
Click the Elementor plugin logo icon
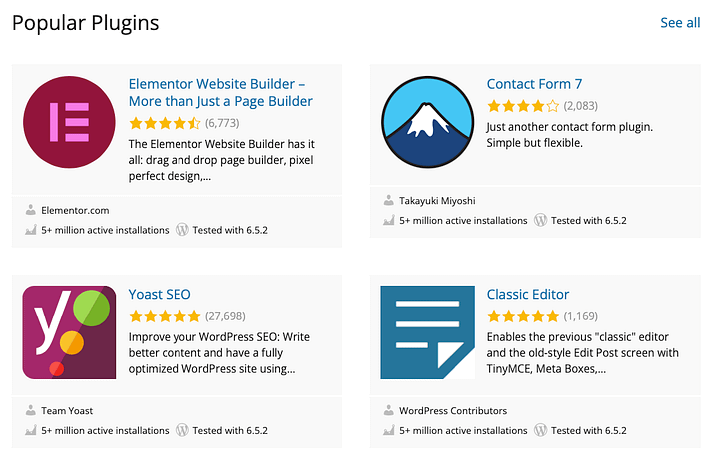pos(69,122)
